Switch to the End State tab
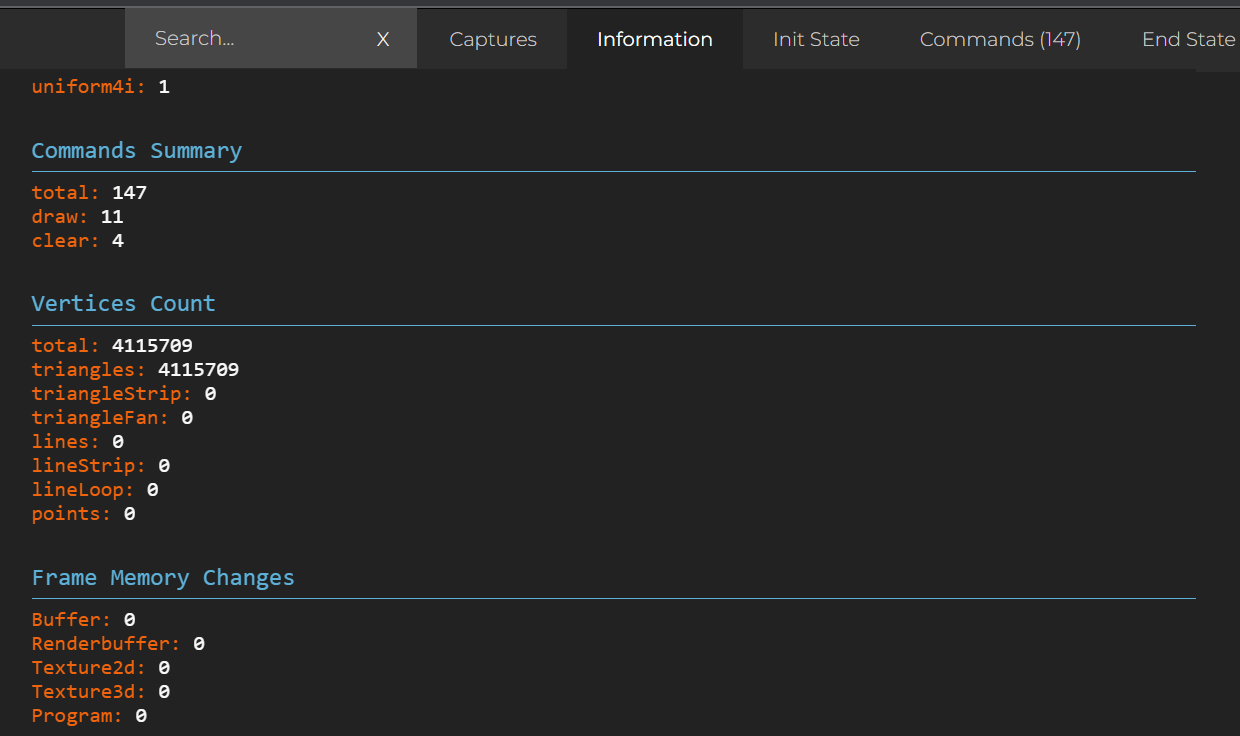Screen dimensions: 1240x736 click(x=1188, y=39)
